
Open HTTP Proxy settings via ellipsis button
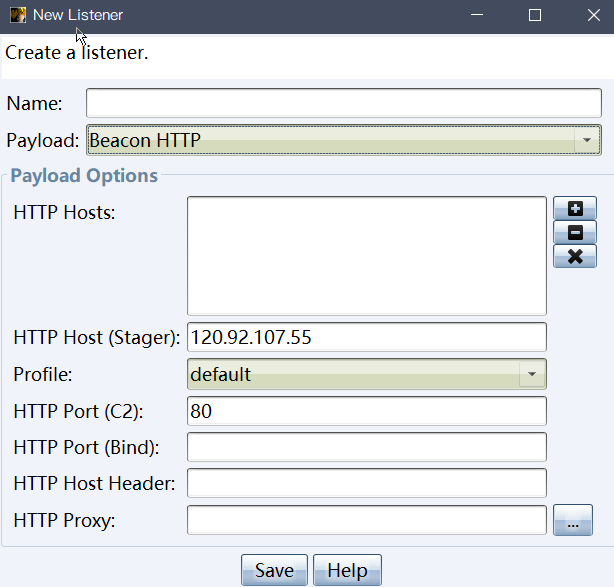(572, 521)
